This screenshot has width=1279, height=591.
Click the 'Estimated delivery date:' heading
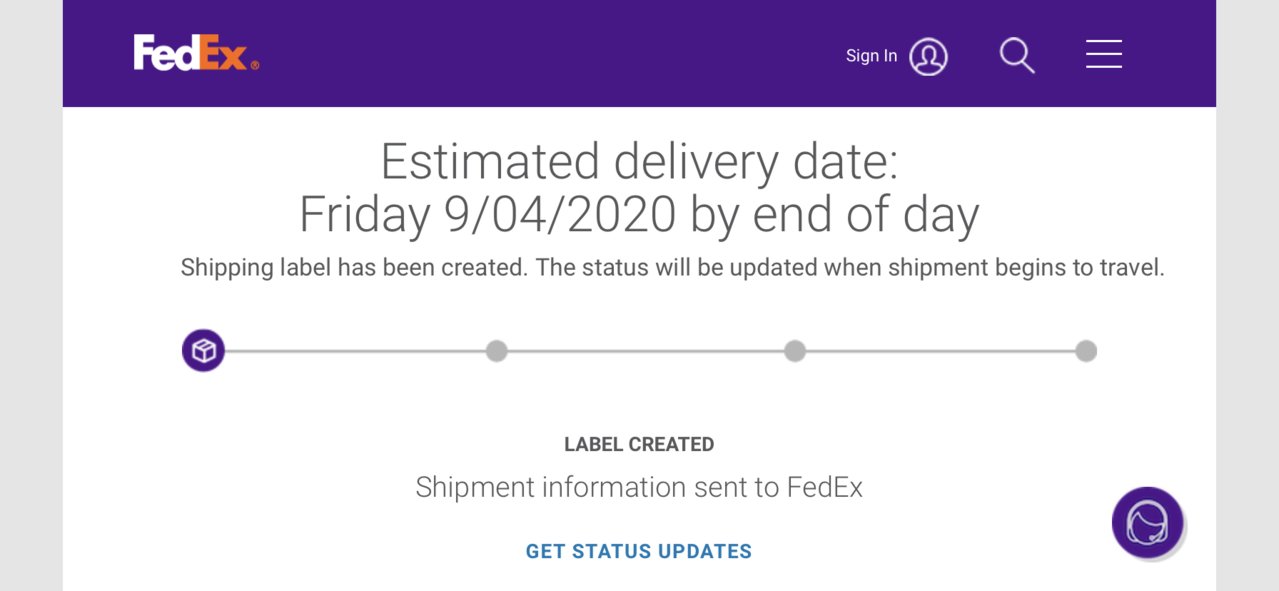point(639,162)
